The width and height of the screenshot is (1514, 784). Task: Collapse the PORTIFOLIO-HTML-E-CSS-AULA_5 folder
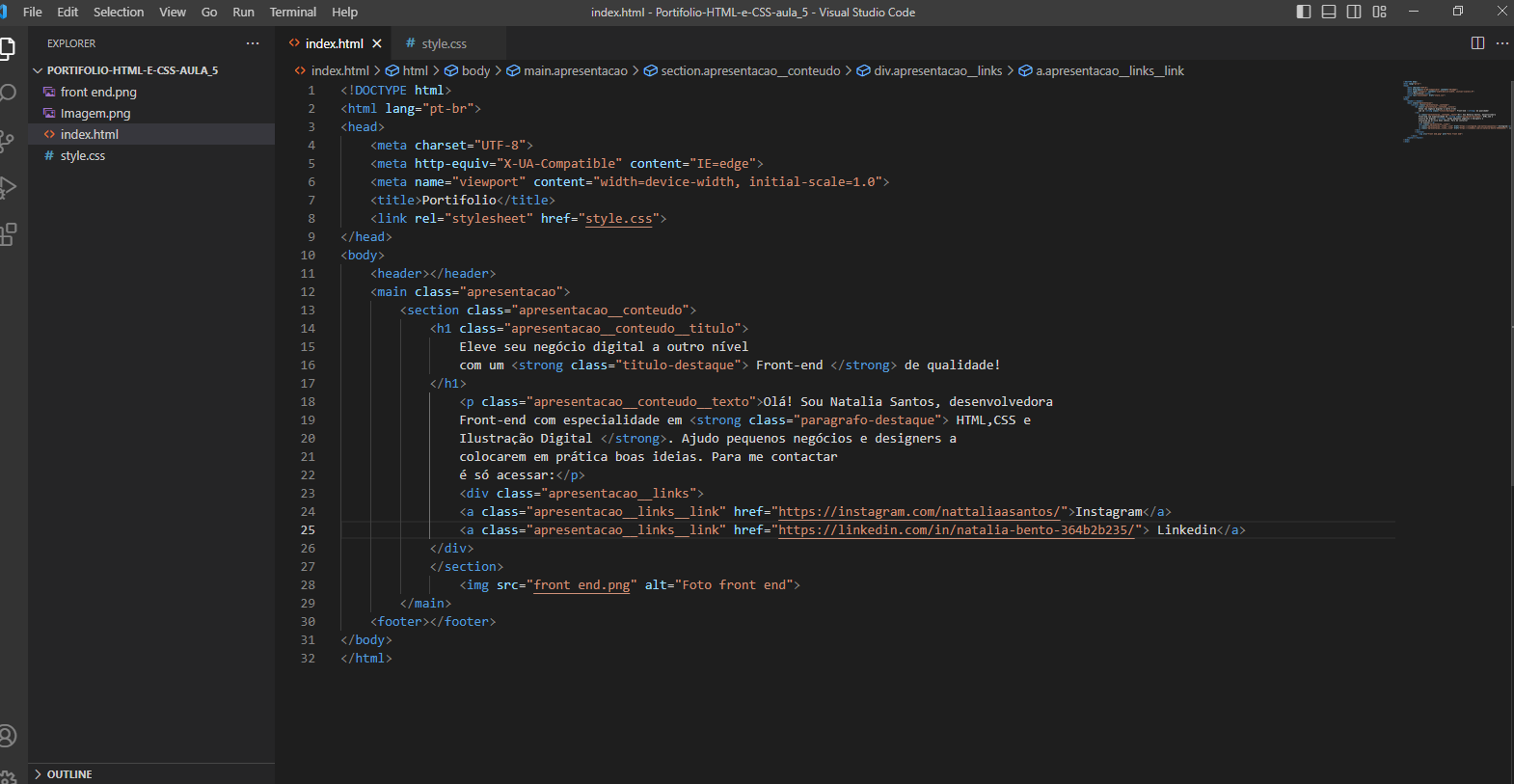pyautogui.click(x=151, y=70)
